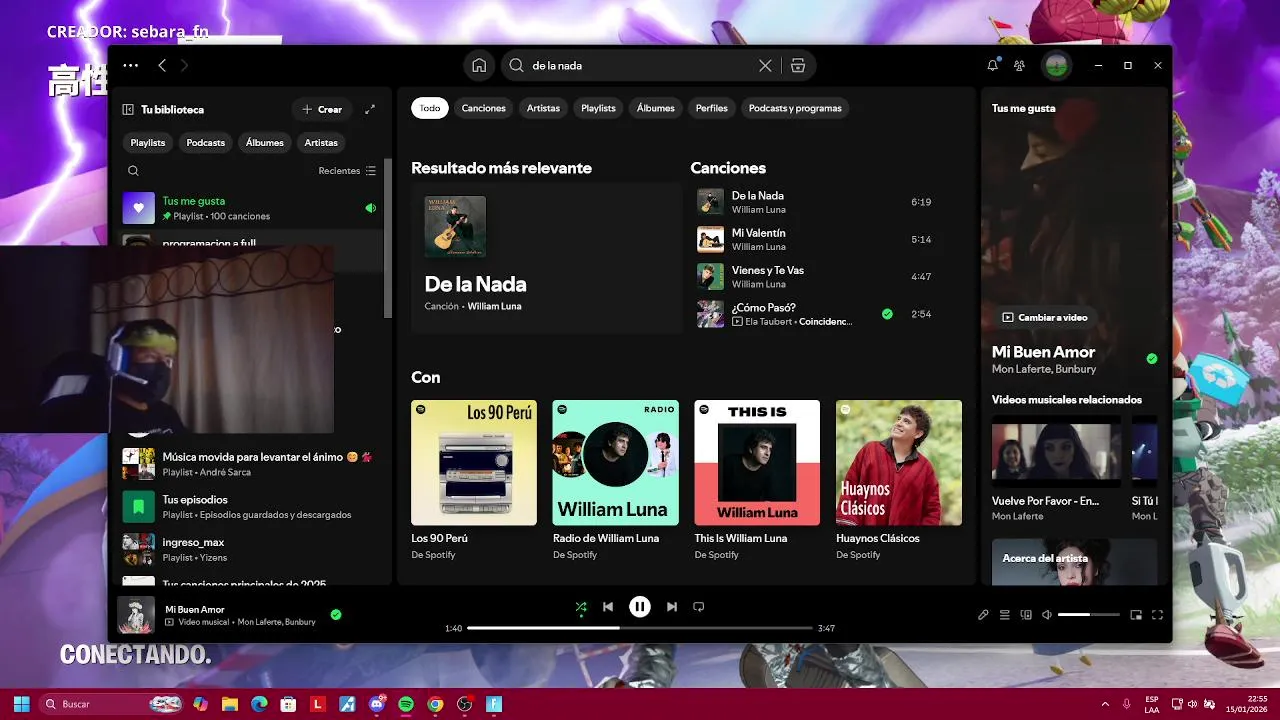The image size is (1280, 720).
Task: Open the user profile avatar
Action: tap(1057, 65)
